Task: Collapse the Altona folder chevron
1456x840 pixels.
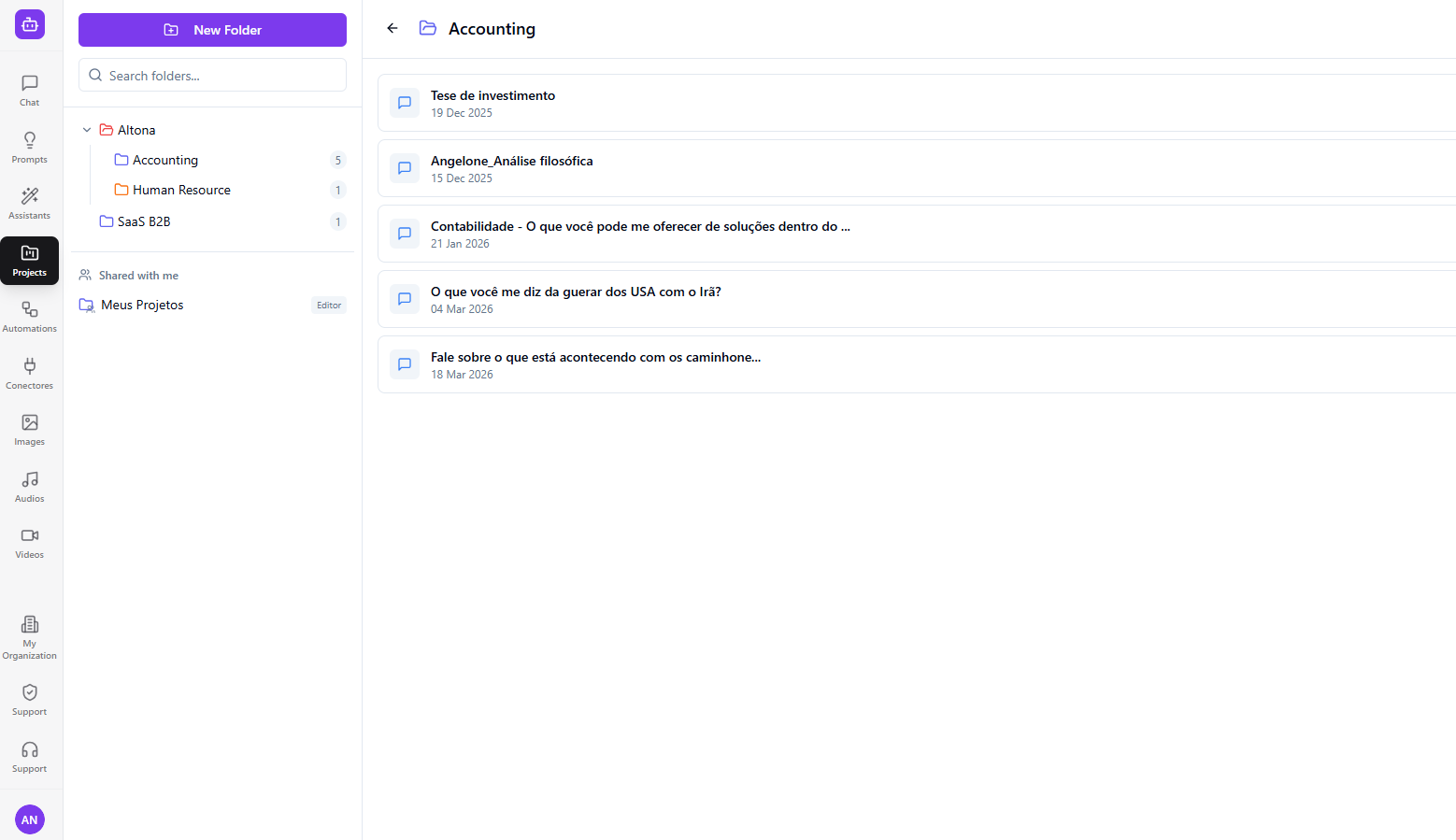Action: tap(87, 130)
